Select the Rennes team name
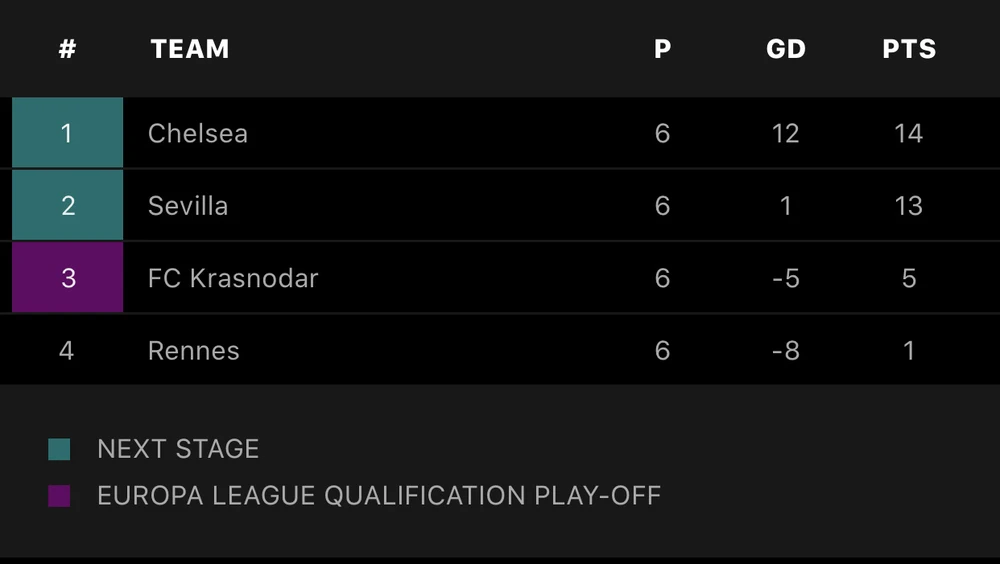 click(x=194, y=351)
